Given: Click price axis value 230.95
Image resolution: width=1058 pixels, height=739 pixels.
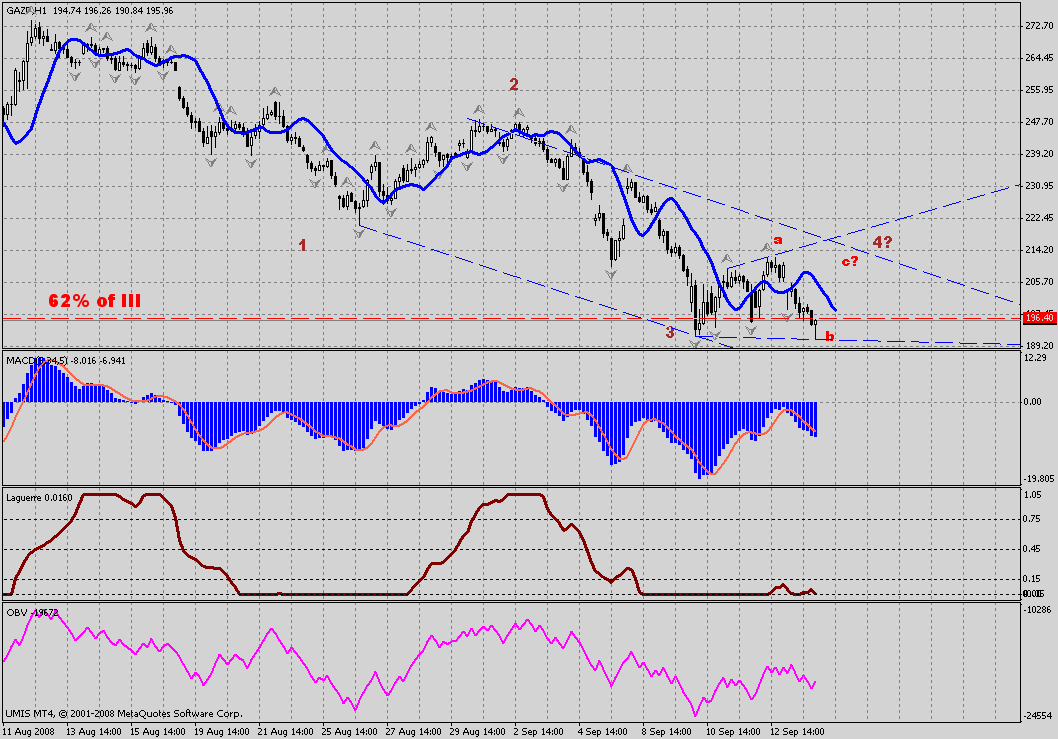Looking at the screenshot, I should point(1038,186).
